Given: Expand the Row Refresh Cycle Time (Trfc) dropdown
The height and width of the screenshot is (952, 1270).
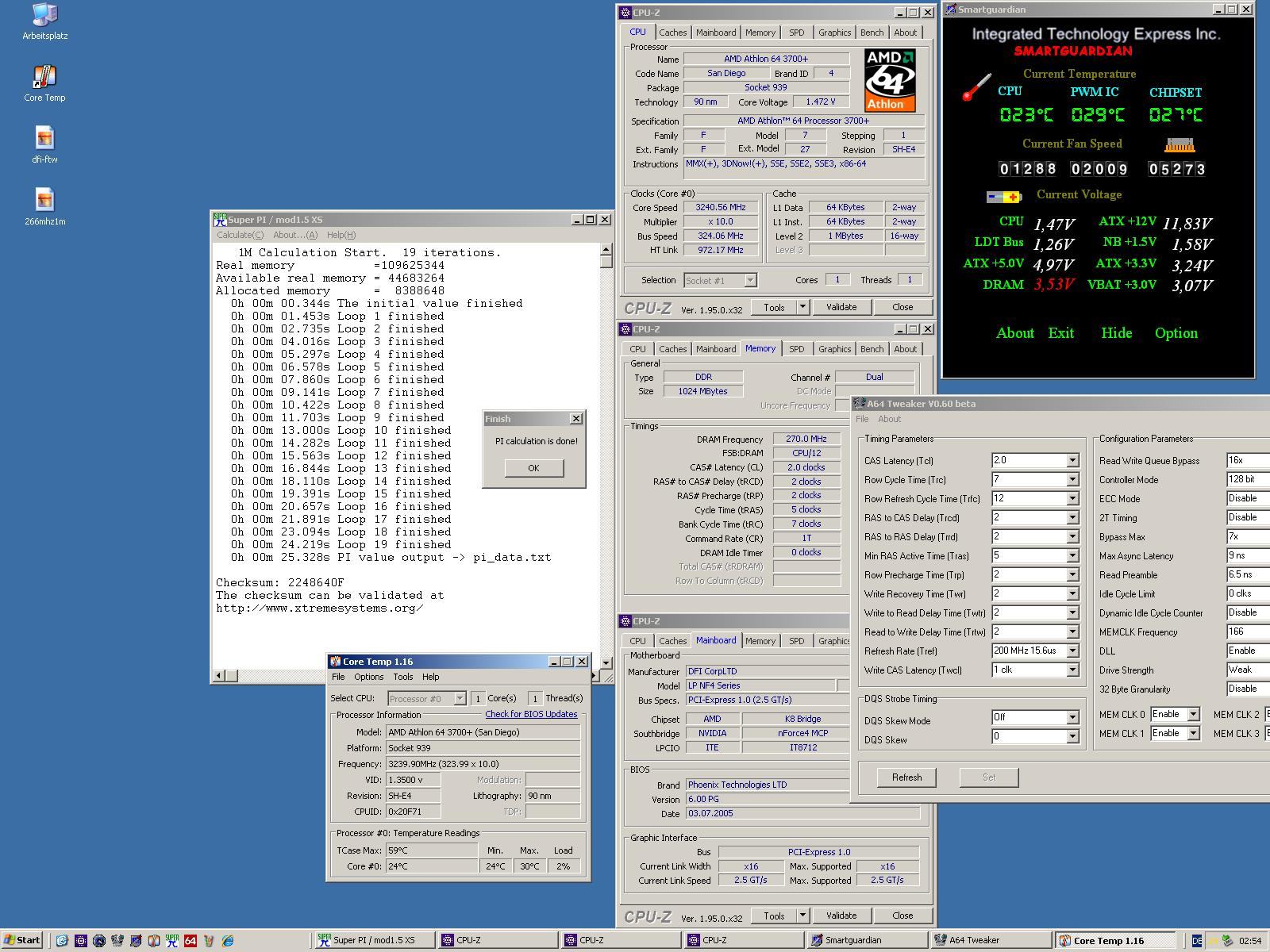Looking at the screenshot, I should [1072, 499].
